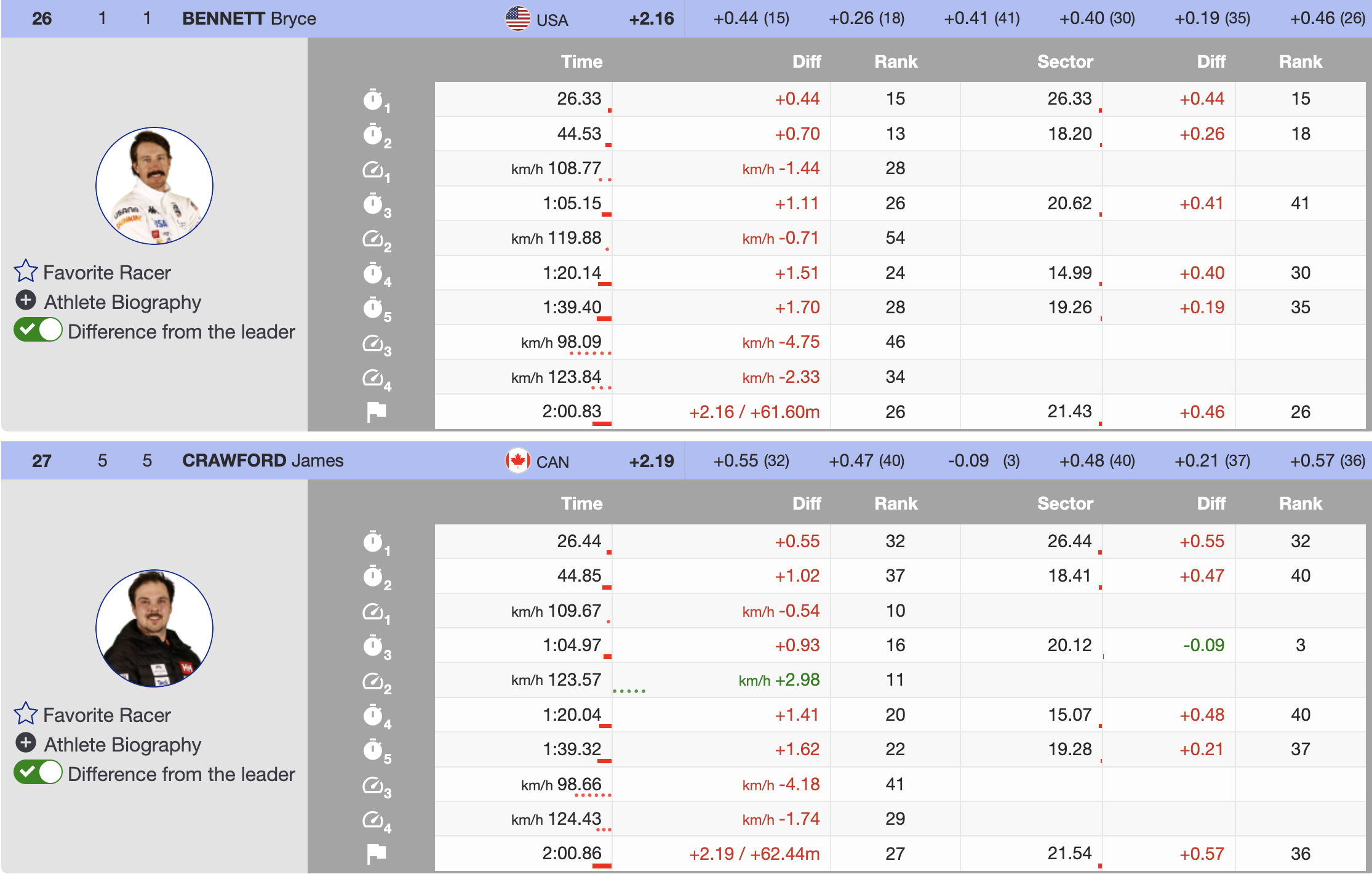Expand Bennett's Athlete Biography plus icon
The height and width of the screenshot is (874, 1372).
pos(26,301)
